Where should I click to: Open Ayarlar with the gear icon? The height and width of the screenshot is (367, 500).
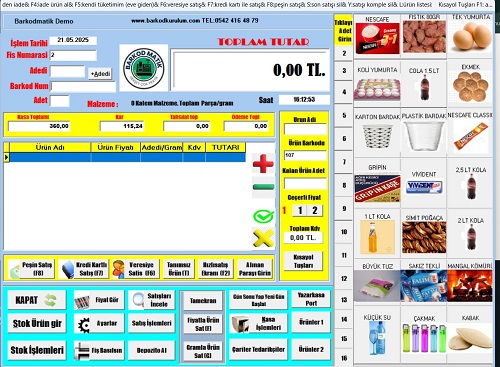pyautogui.click(x=99, y=323)
